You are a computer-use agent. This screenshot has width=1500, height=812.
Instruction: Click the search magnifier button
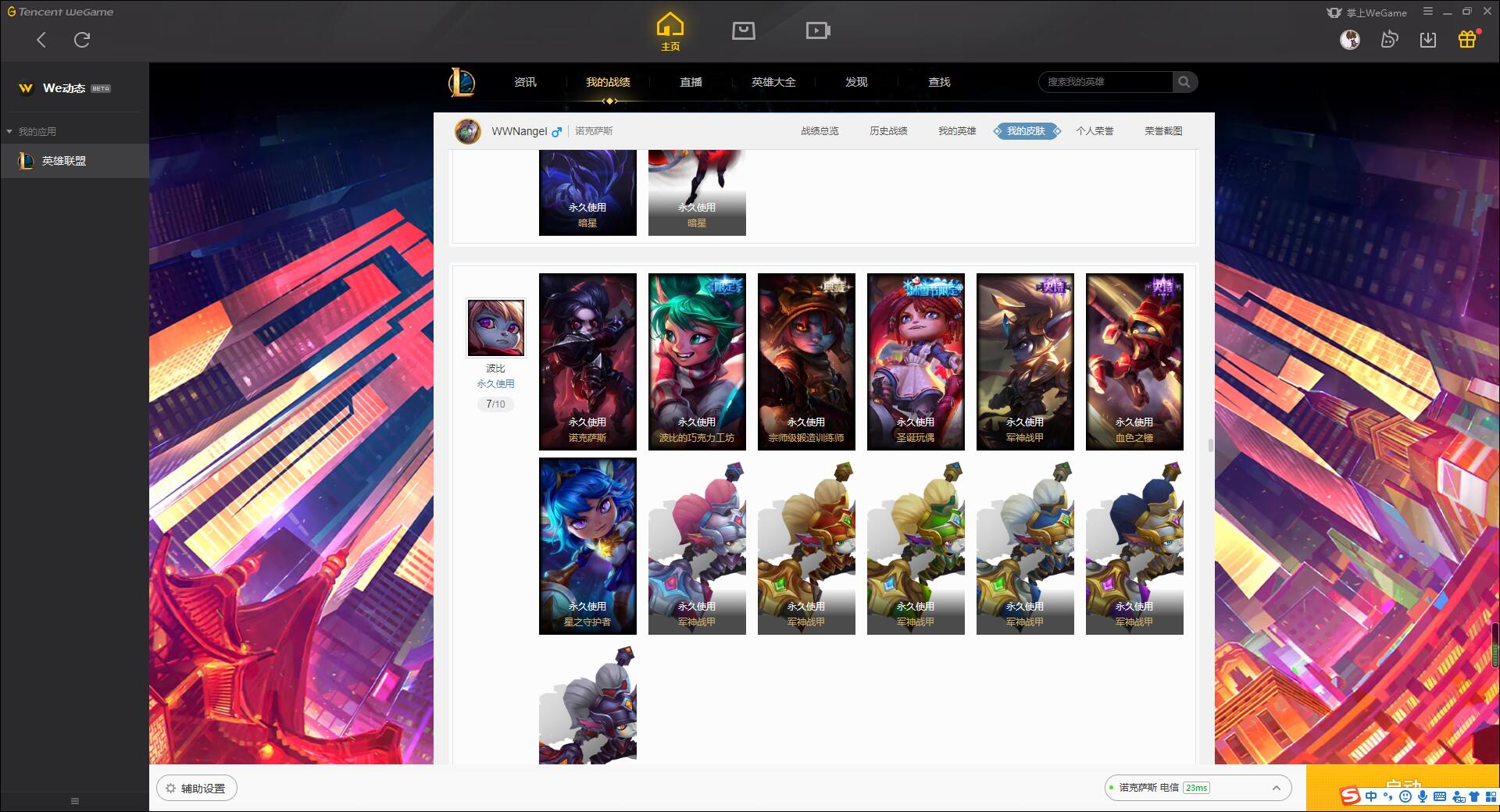click(1184, 82)
